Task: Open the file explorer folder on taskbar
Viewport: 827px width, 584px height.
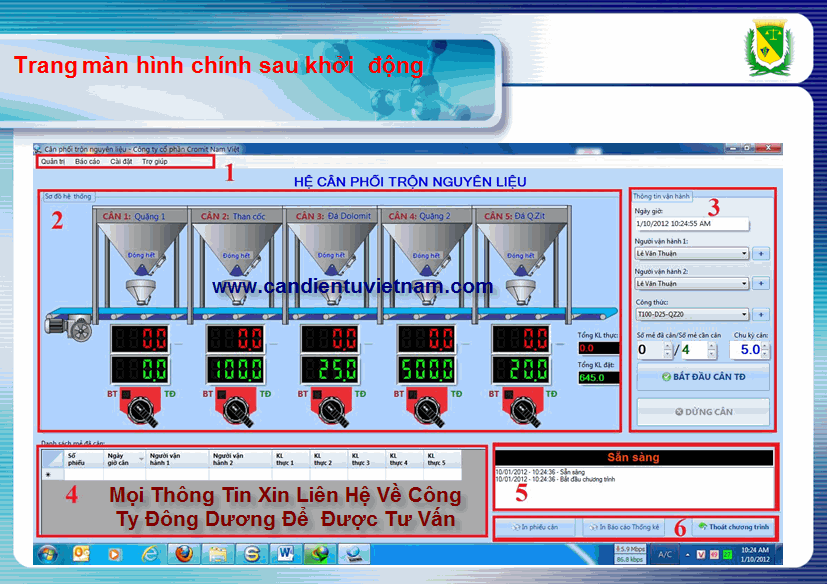Action: 217,554
